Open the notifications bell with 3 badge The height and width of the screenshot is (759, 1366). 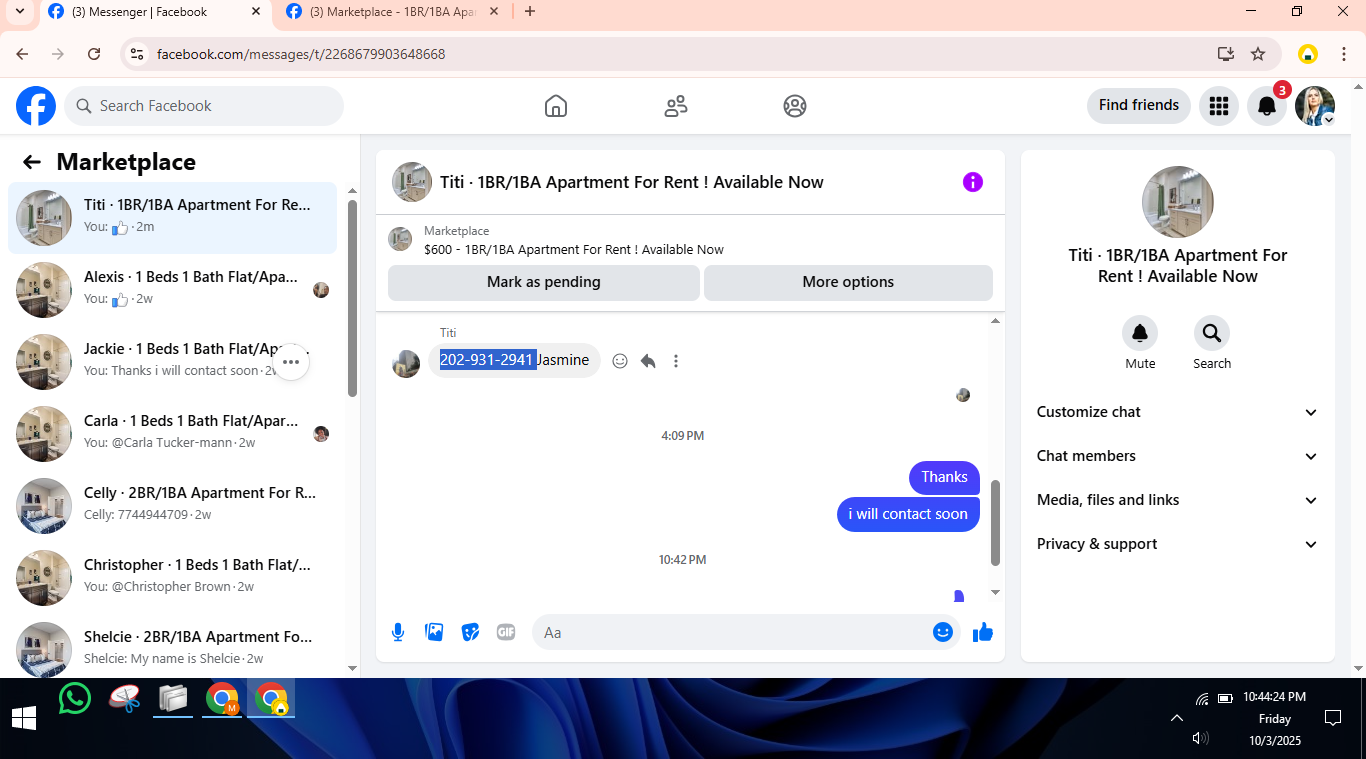(1267, 106)
